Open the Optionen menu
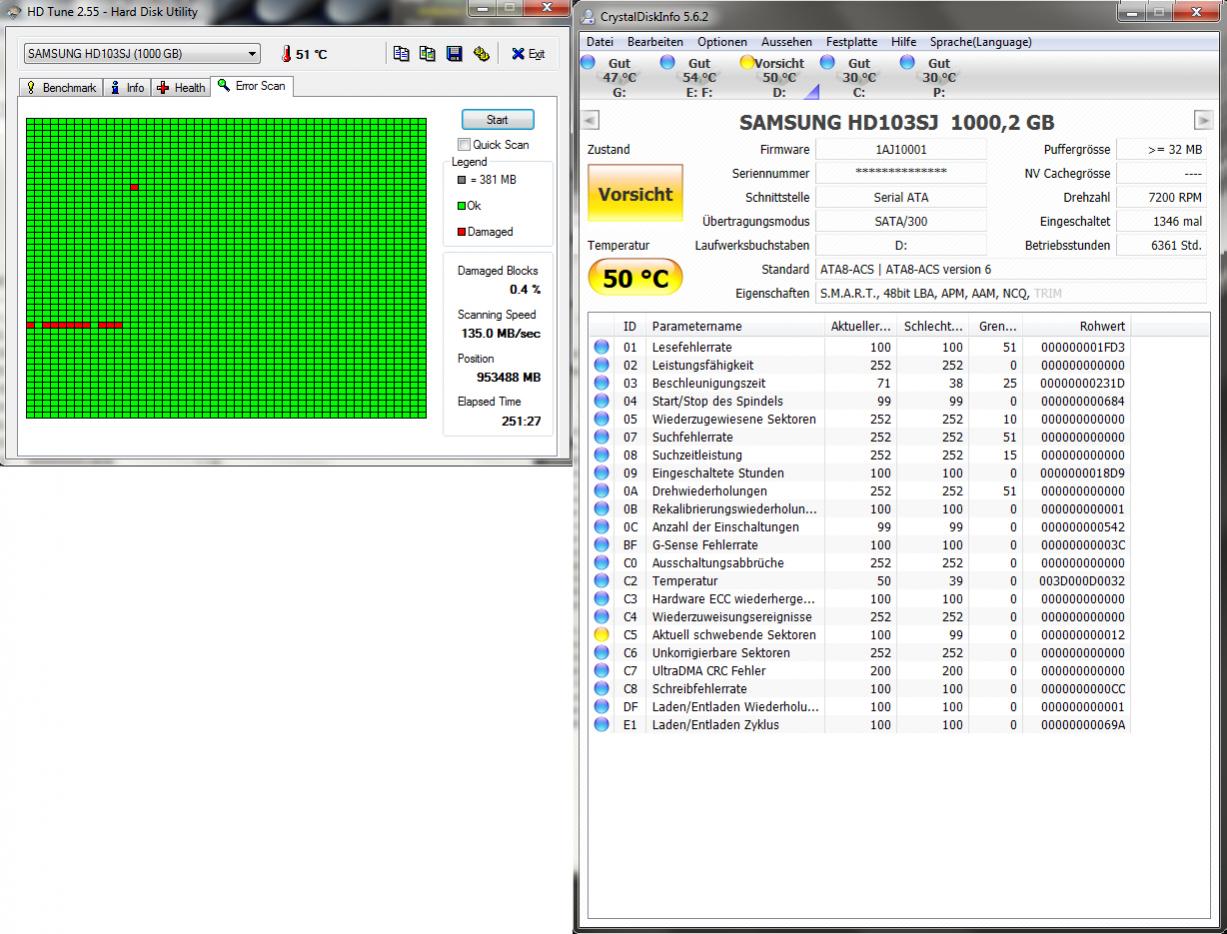The height and width of the screenshot is (934, 1227). 722,42
